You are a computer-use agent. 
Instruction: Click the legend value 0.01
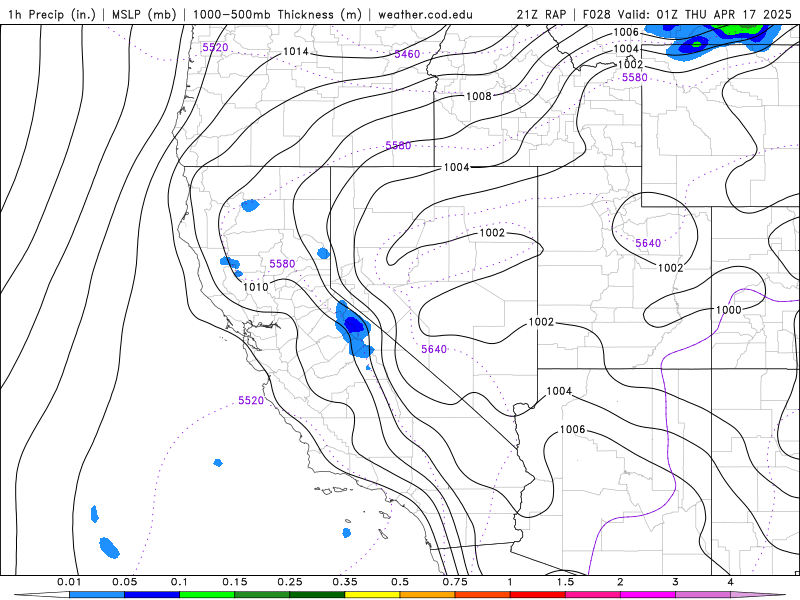point(69,582)
